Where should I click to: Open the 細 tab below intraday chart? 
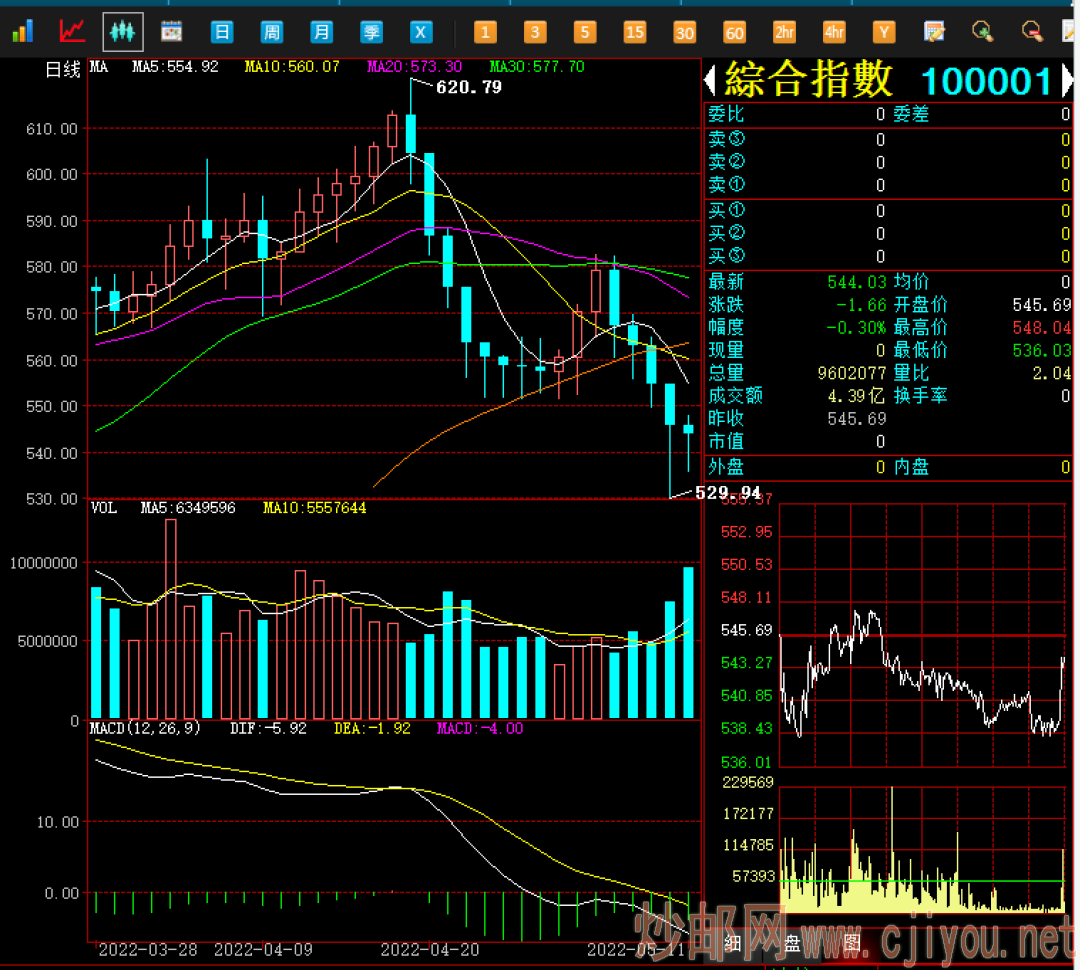pyautogui.click(x=733, y=942)
